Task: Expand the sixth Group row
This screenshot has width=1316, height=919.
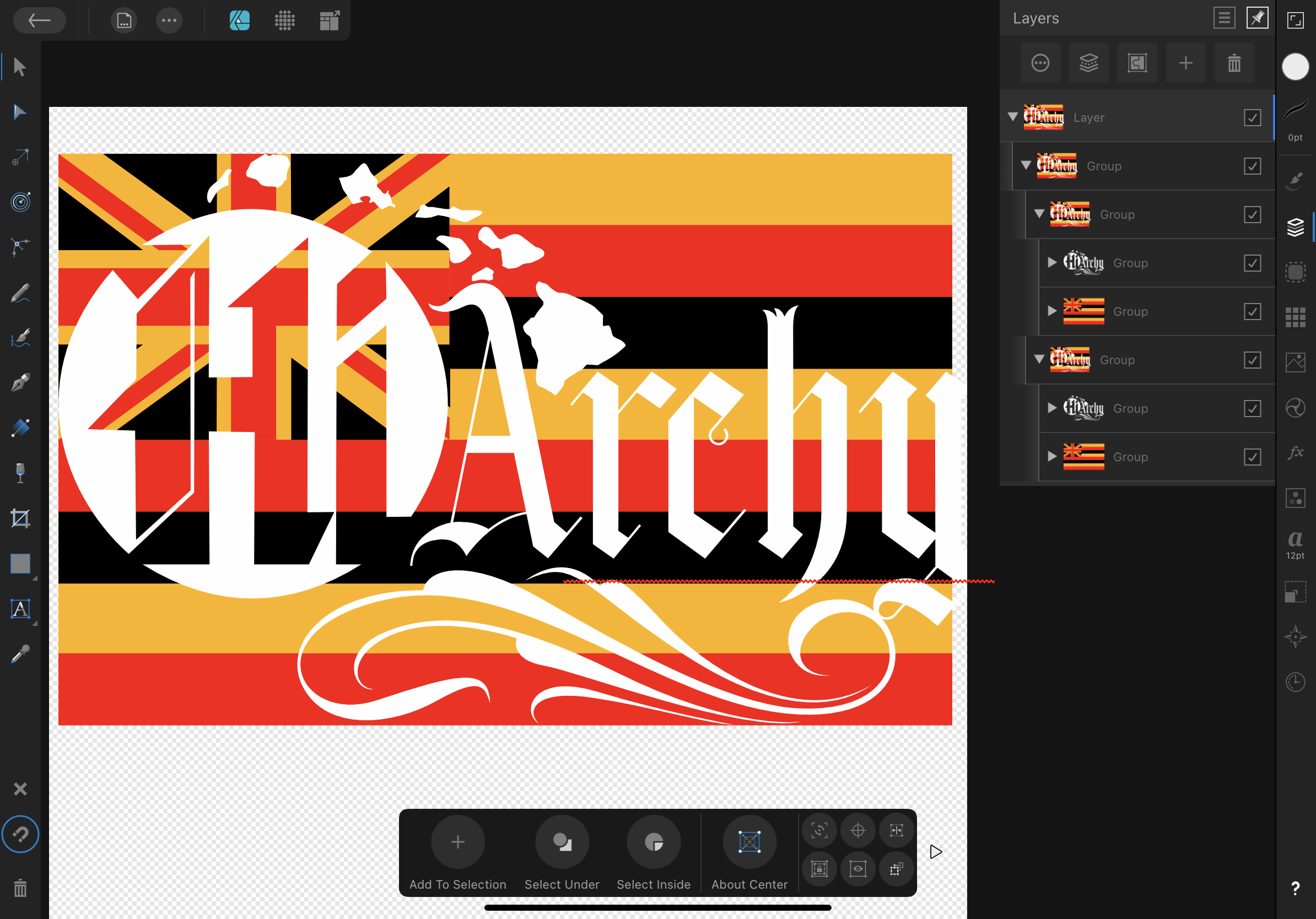Action: coord(1052,408)
